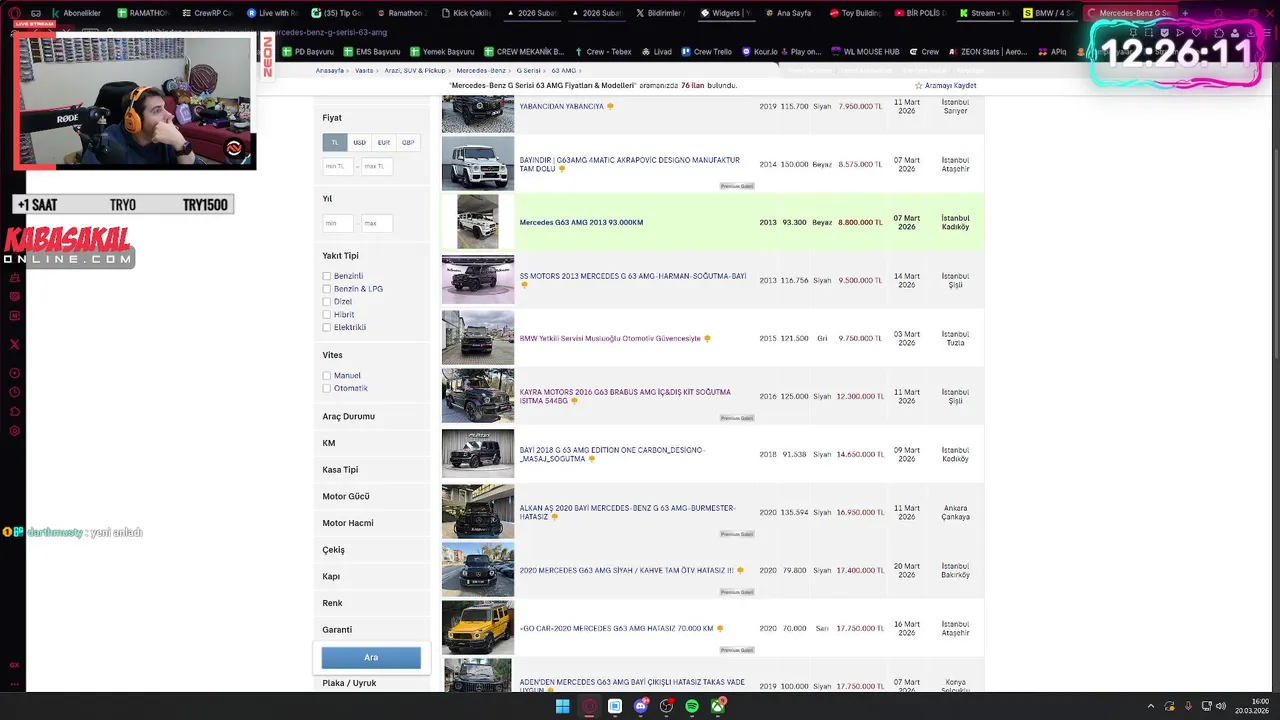Select the TL currency toggle
Viewport: 1280px width, 720px height.
(x=335, y=142)
